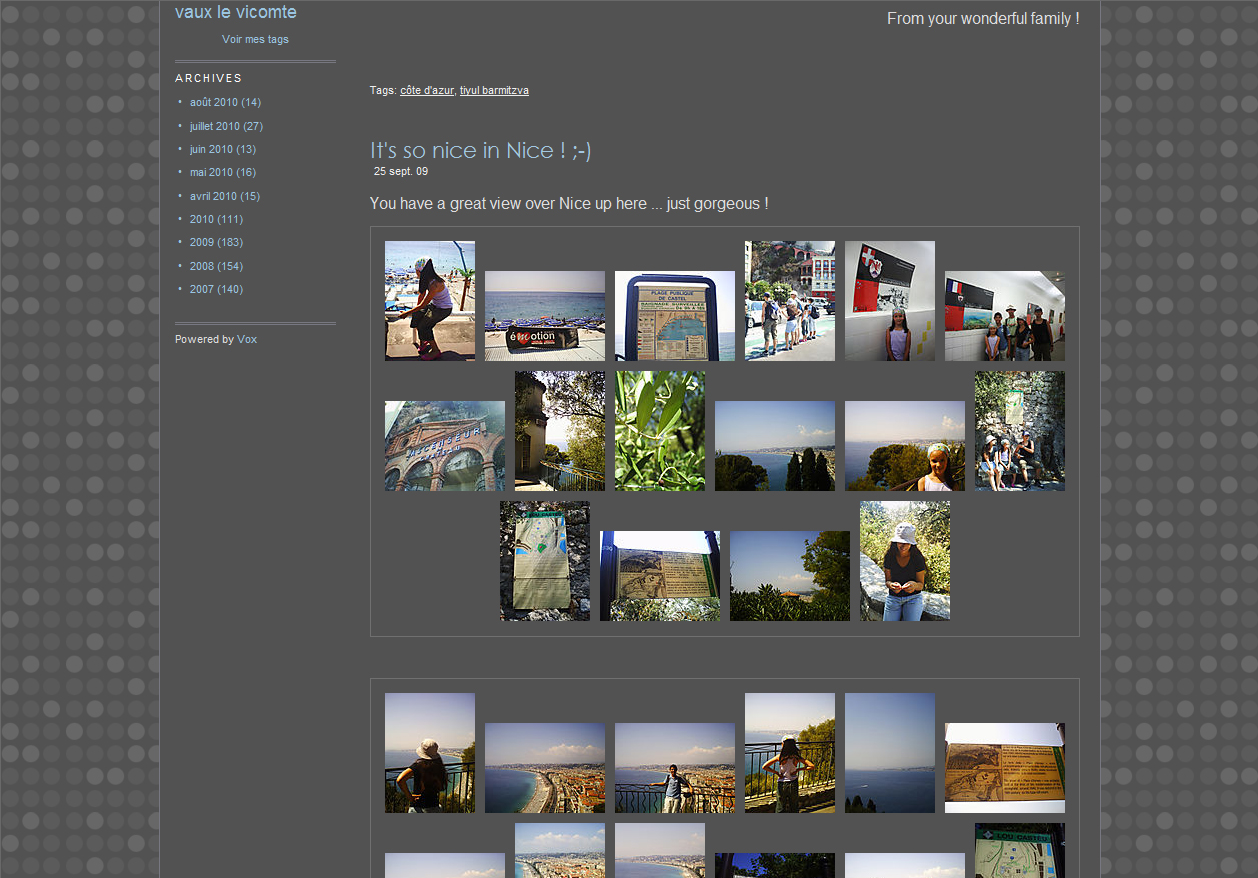
Task: View the girl sitting on beach railing photo
Action: 429,300
